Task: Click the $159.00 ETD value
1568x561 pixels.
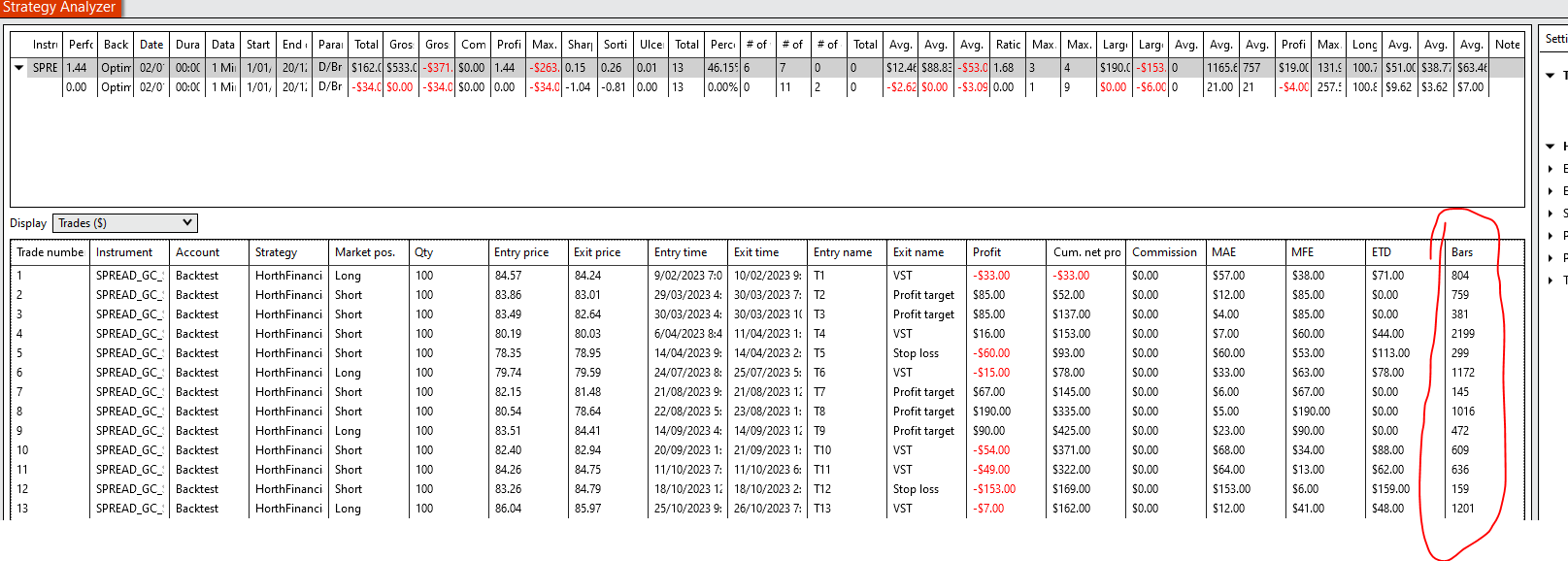Action: click(1390, 489)
